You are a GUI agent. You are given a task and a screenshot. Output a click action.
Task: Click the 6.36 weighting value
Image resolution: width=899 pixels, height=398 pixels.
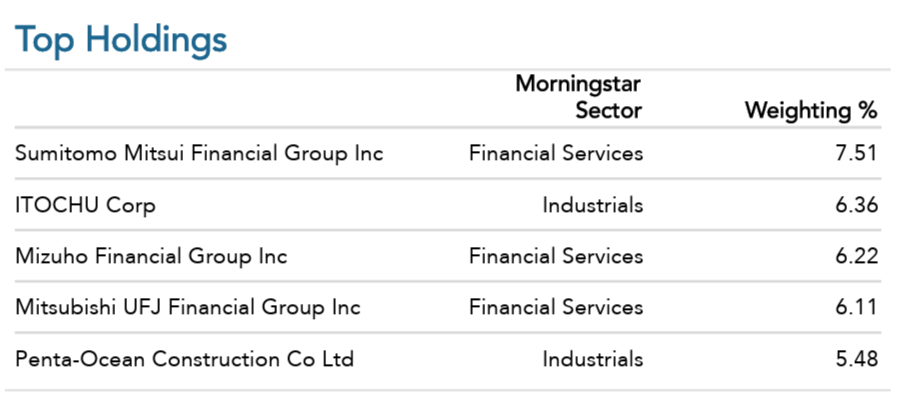coord(857,205)
